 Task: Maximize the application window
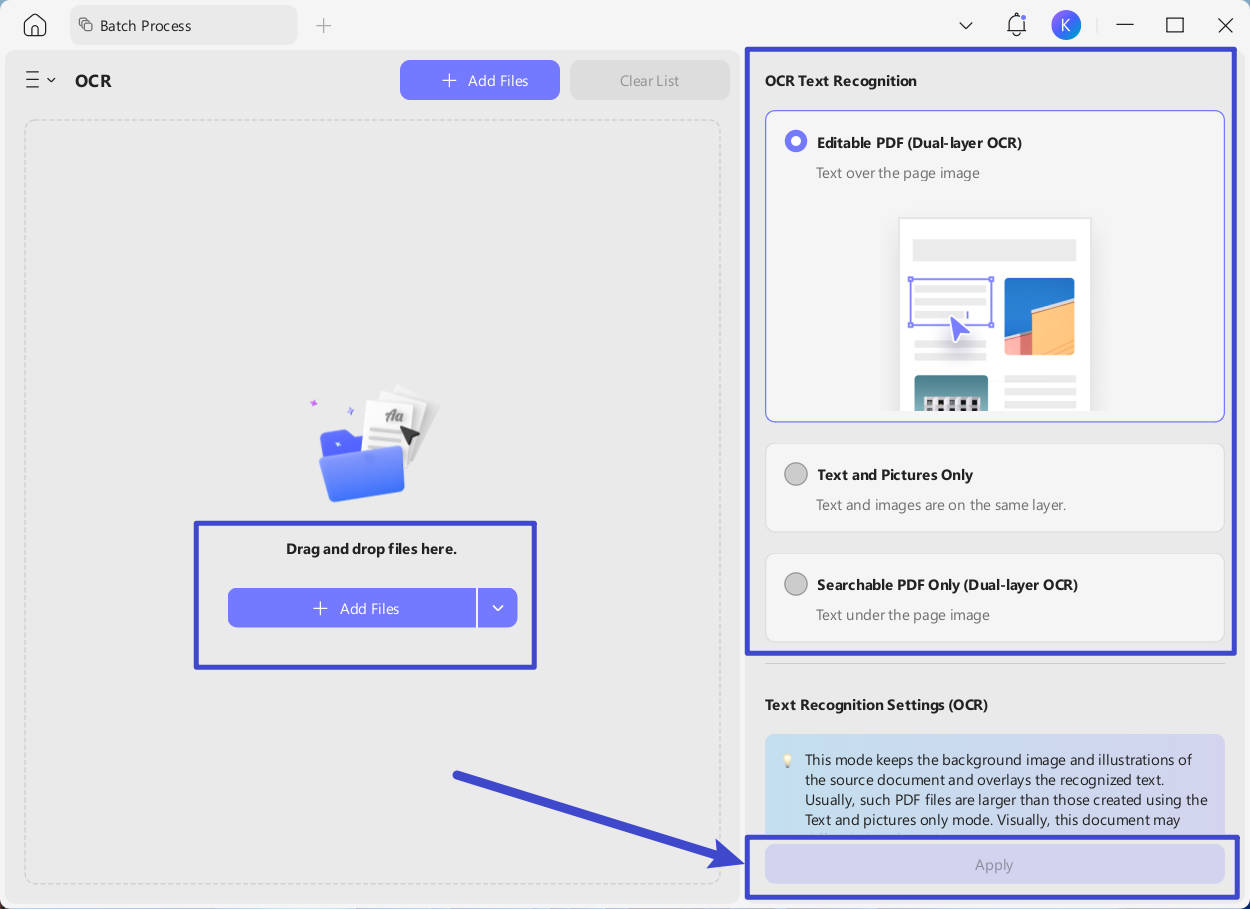[x=1175, y=25]
